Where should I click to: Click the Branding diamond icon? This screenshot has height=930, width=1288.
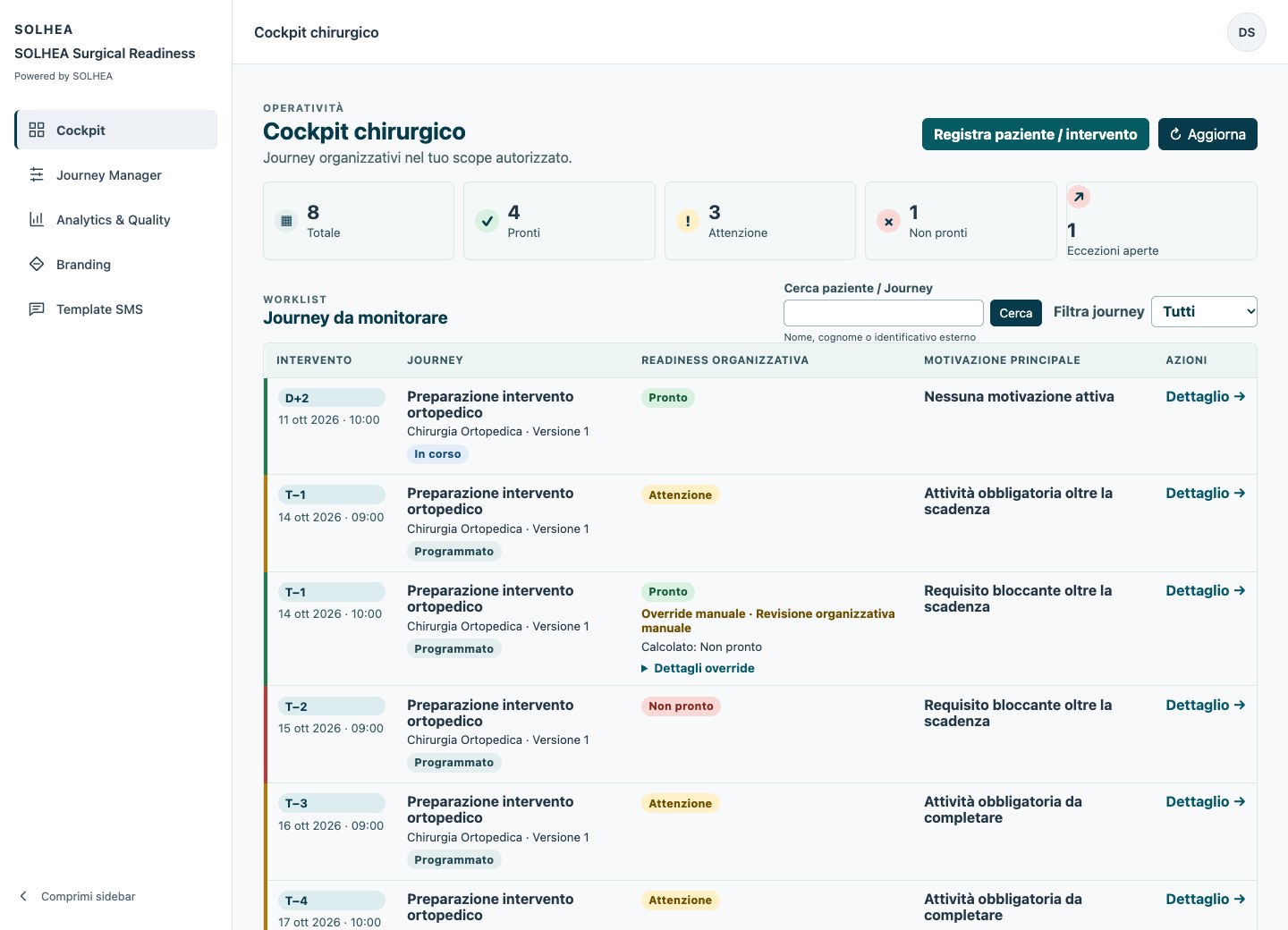click(37, 264)
